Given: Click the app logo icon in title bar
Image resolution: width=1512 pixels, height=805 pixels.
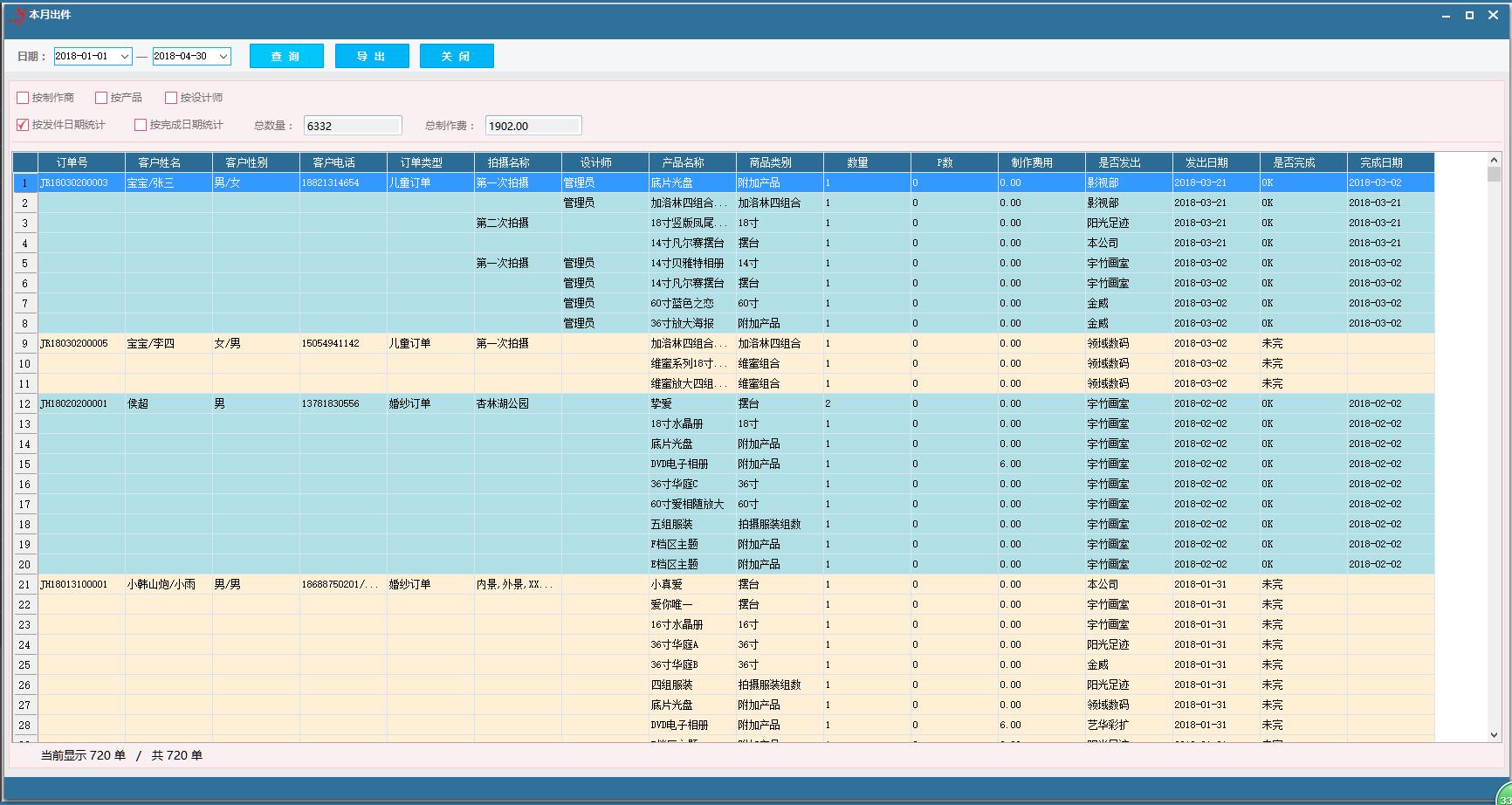Looking at the screenshot, I should 15,16.
